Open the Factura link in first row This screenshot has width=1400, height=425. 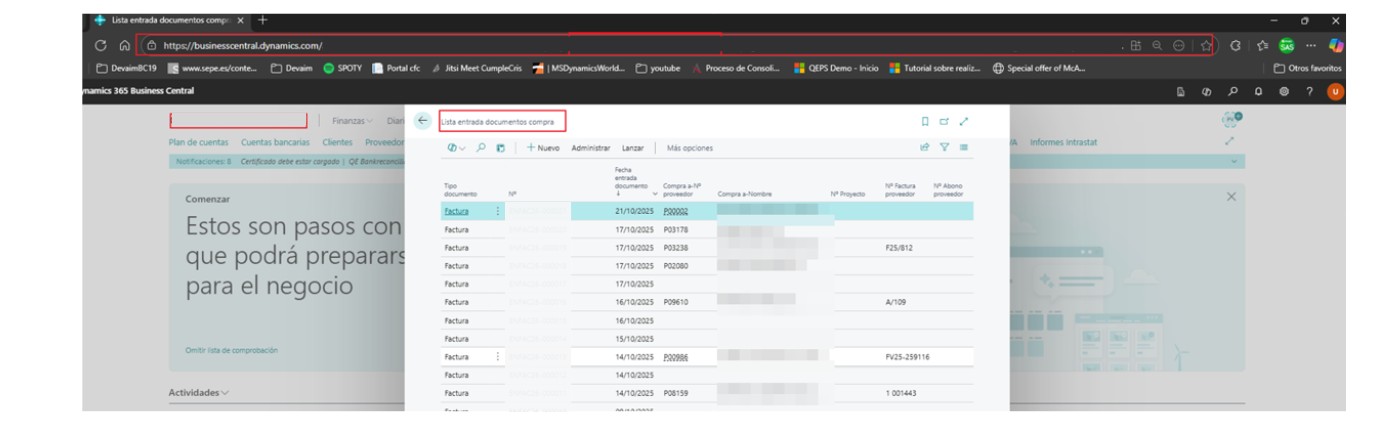pos(455,212)
